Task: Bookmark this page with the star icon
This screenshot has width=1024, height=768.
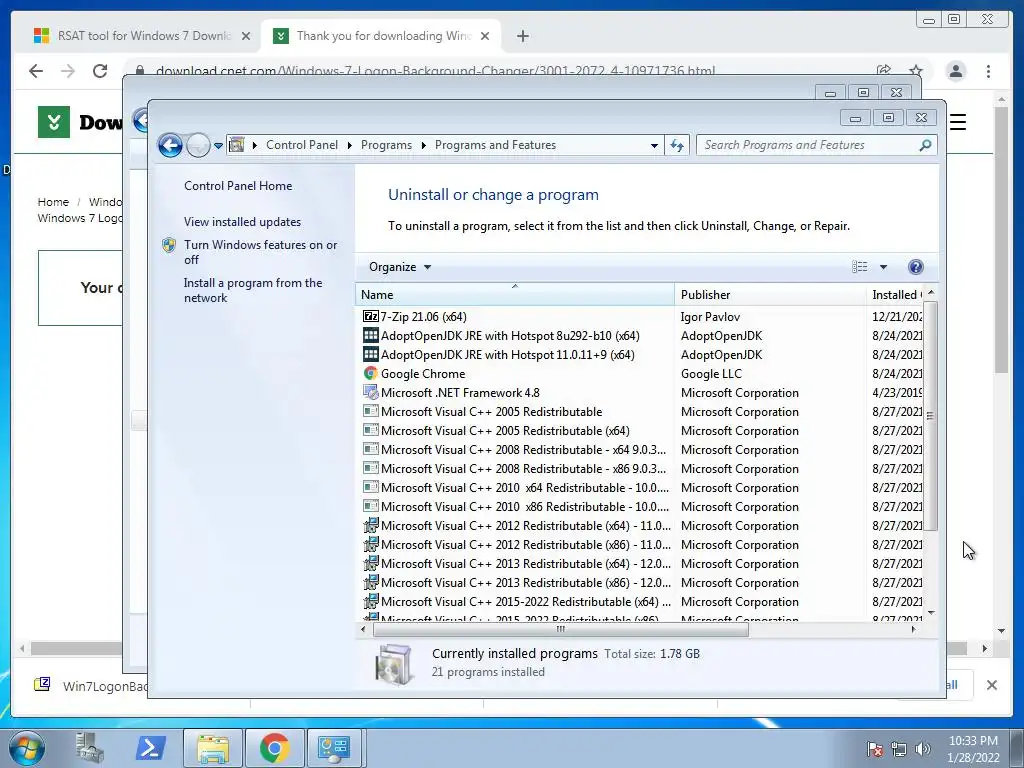Action: point(916,71)
